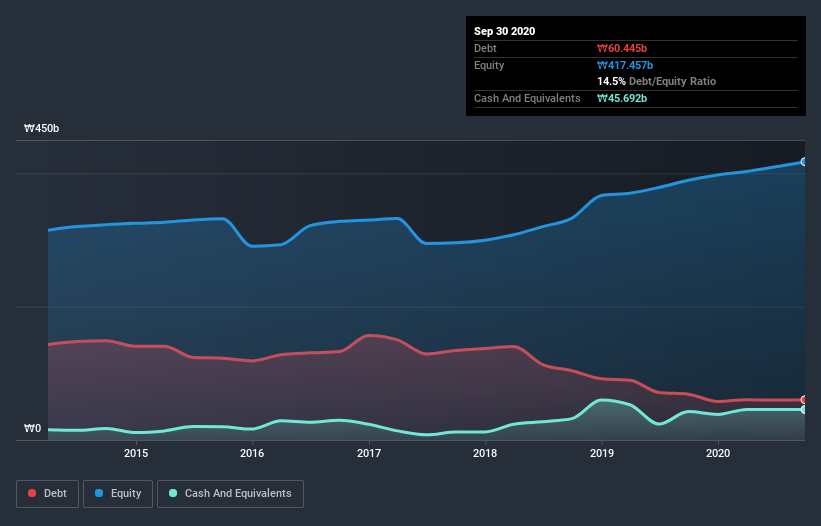
Task: Select the Debt endpoint marker on the red line
Action: click(x=804, y=400)
